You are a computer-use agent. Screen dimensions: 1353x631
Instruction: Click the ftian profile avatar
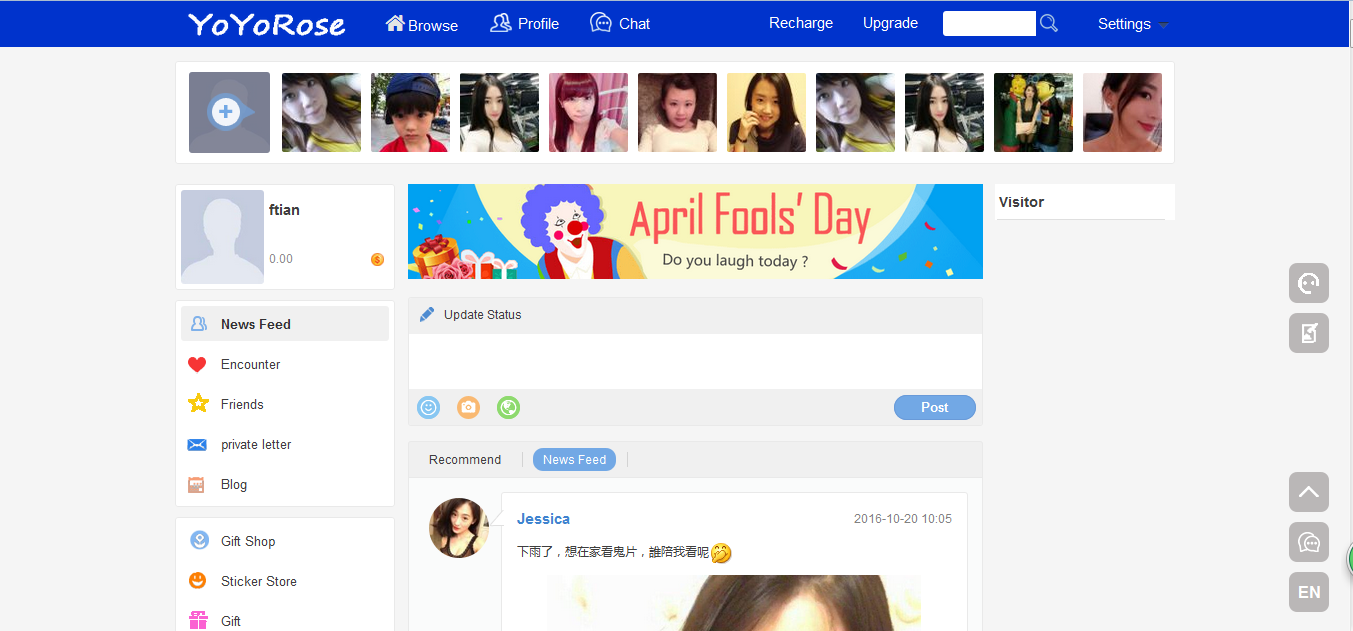222,237
